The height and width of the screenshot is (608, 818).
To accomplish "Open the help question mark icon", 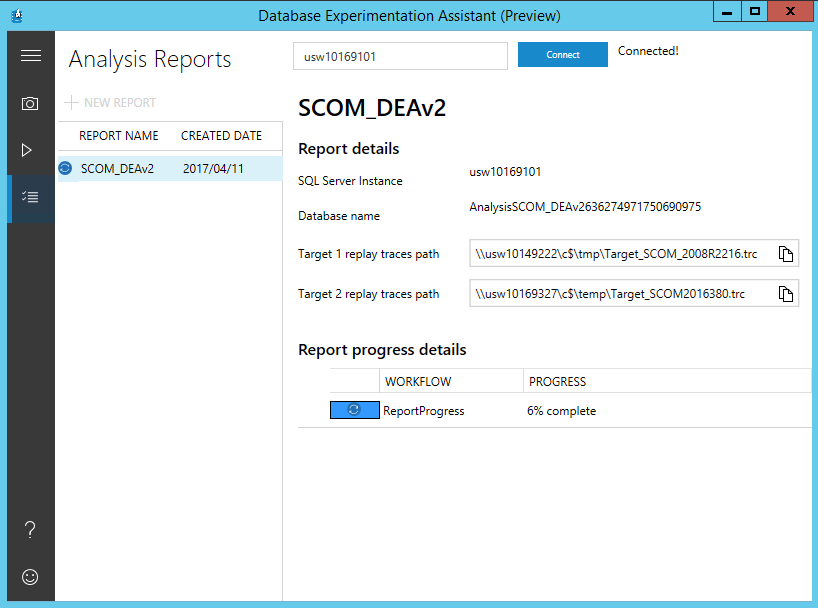I will coord(30,529).
